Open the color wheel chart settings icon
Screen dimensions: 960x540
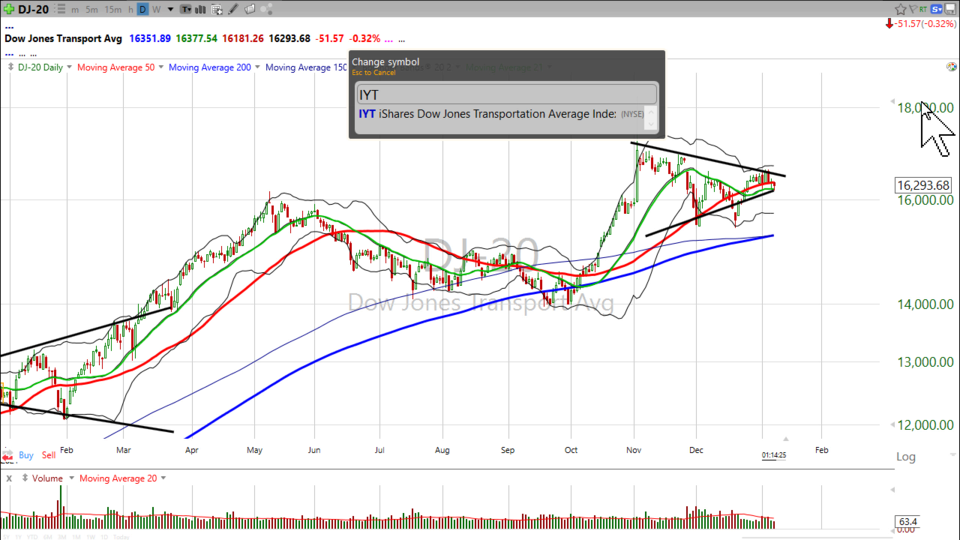click(951, 67)
